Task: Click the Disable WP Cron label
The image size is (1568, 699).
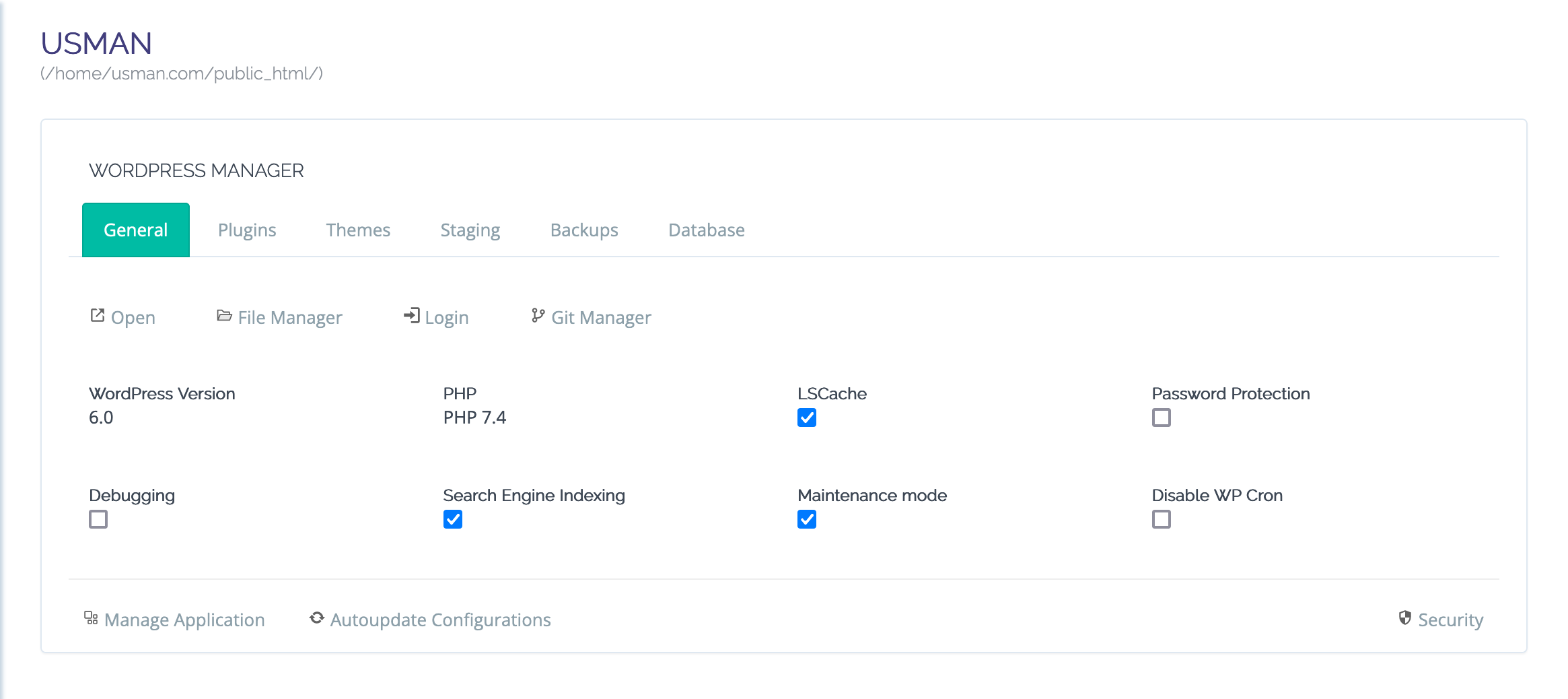Action: [x=1217, y=496]
